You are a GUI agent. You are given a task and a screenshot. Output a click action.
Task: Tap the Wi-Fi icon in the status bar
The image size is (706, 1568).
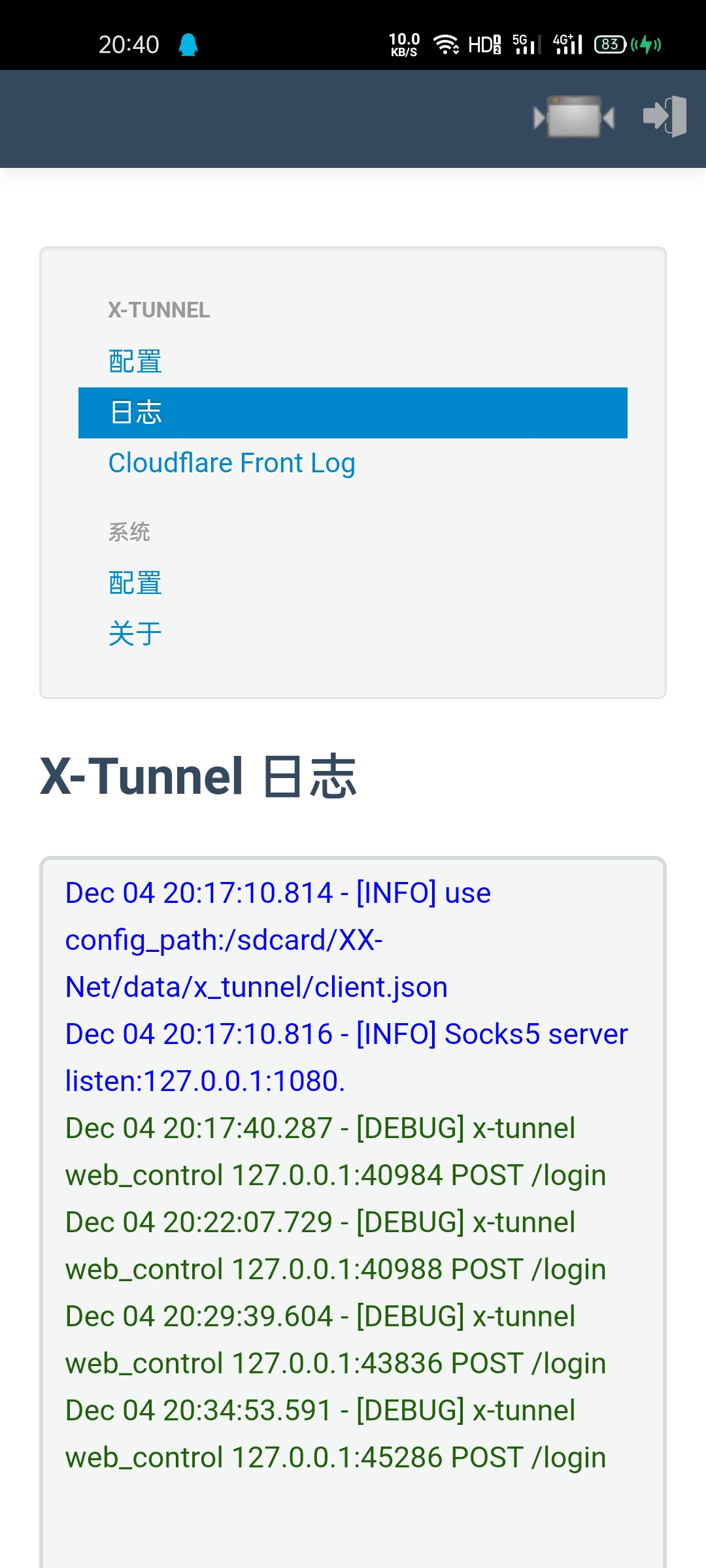446,44
